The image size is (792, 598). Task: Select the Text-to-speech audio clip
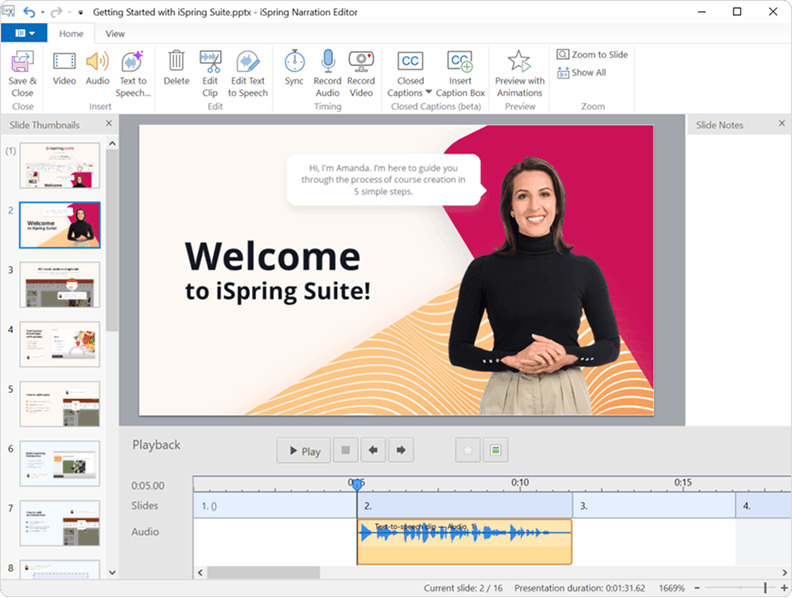point(465,541)
